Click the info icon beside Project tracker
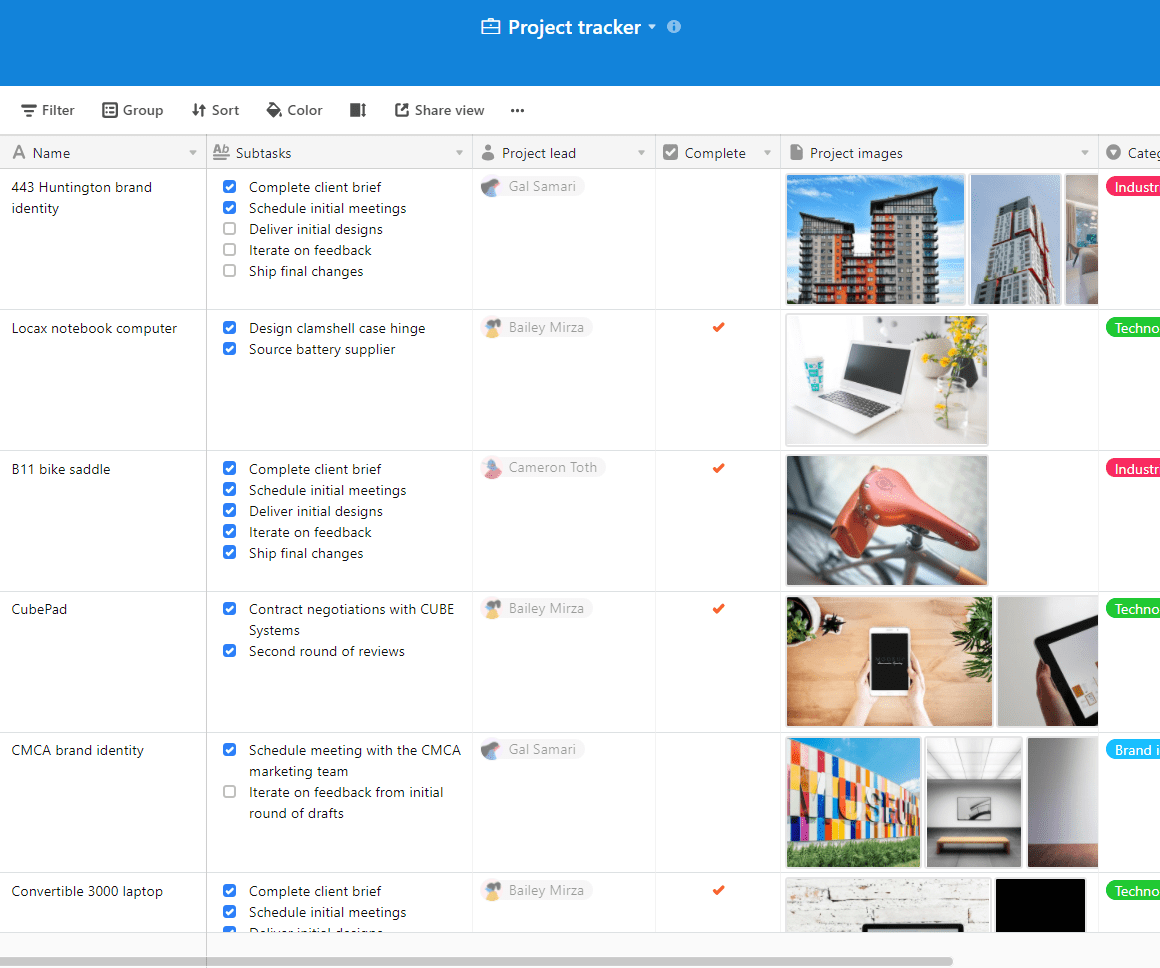 674,27
